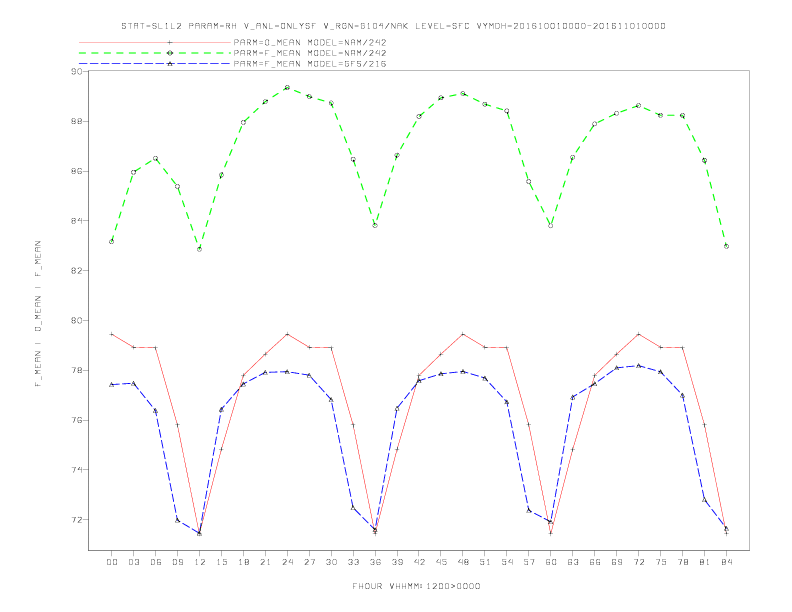Screen dimensions: 792x612
Task: Click x-axis forecast hour label 42
Action: point(419,562)
